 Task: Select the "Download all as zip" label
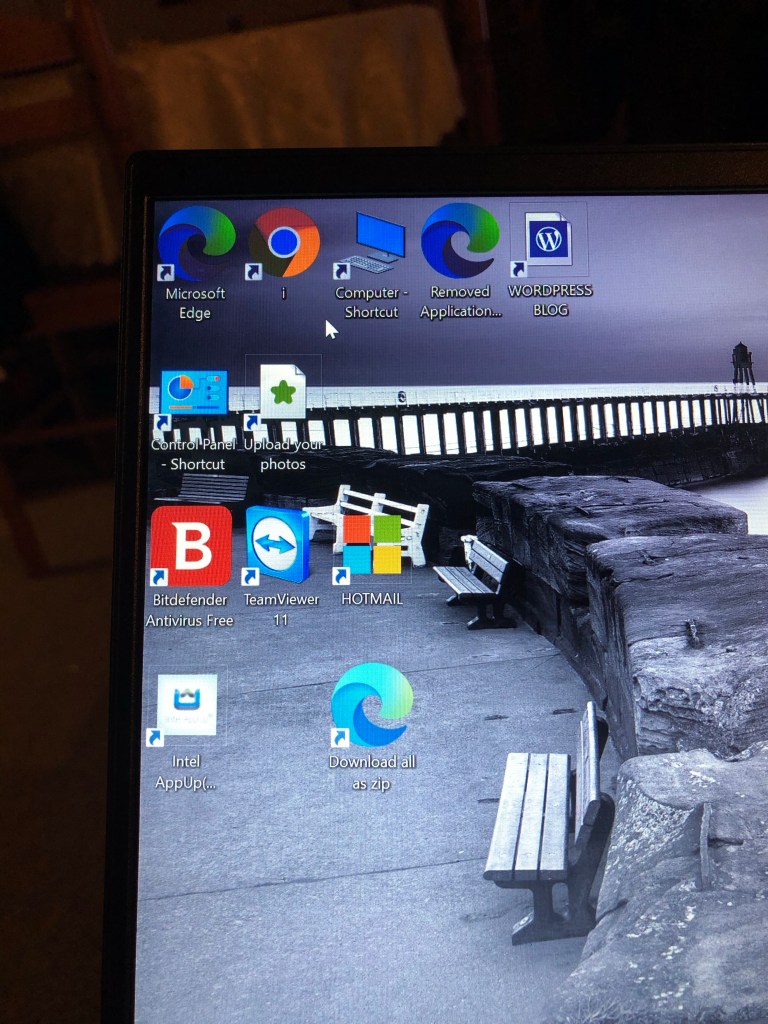pos(372,773)
